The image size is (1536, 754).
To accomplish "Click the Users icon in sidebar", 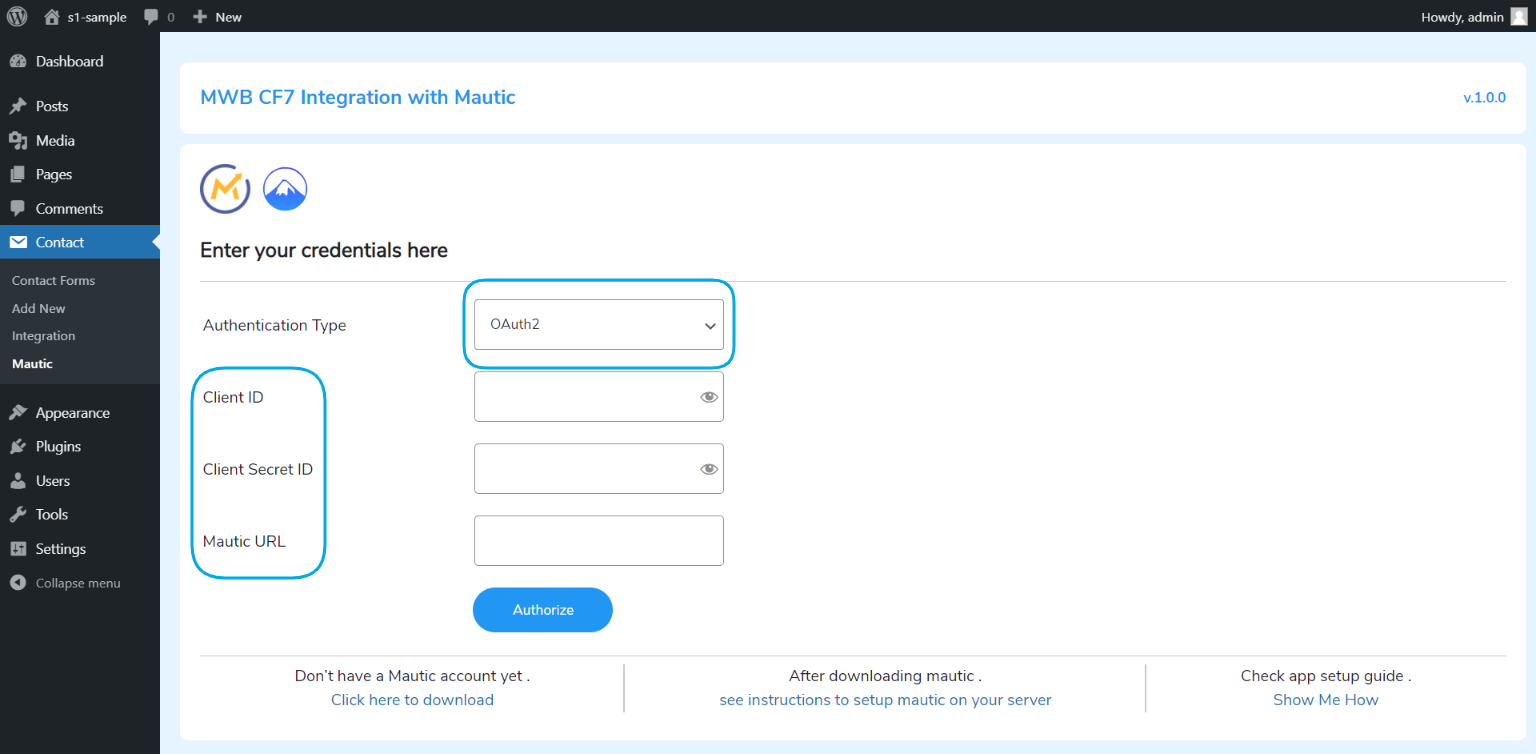I will (x=18, y=480).
